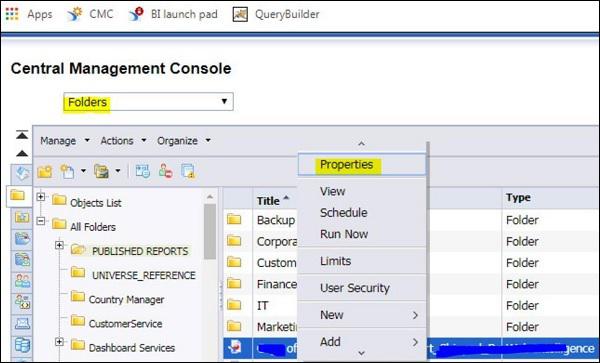
Task: Click the Apps grid icon
Action: [x=12, y=15]
